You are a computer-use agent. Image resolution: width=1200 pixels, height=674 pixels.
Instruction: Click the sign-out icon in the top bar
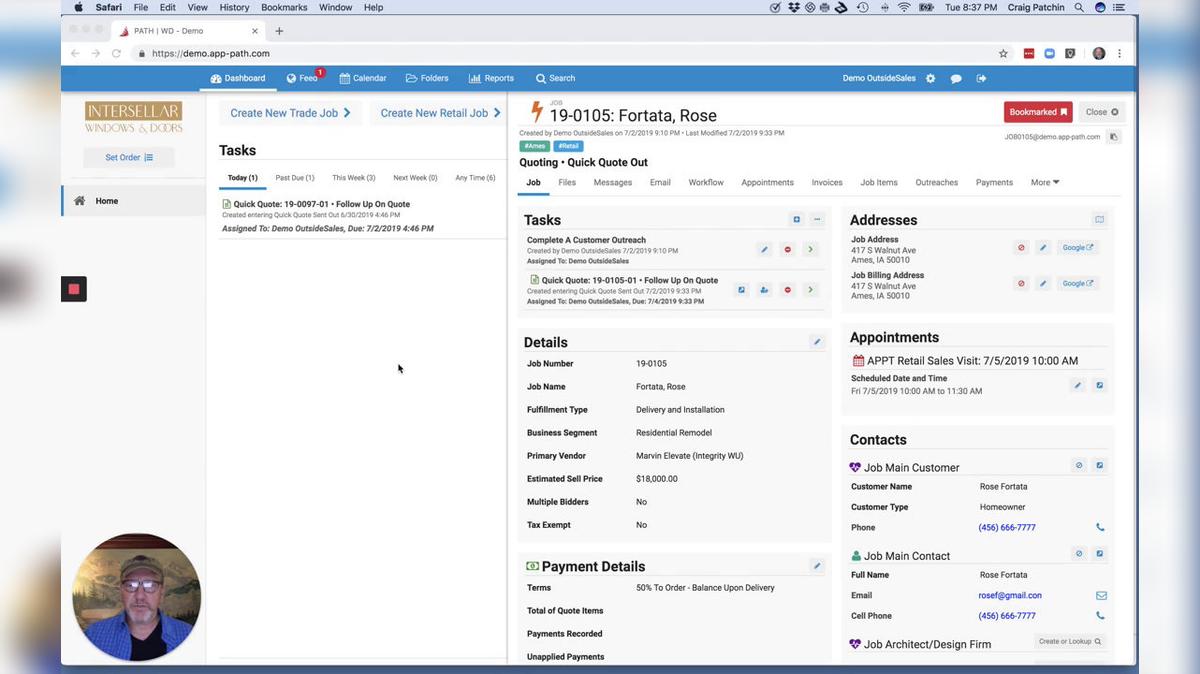click(981, 78)
